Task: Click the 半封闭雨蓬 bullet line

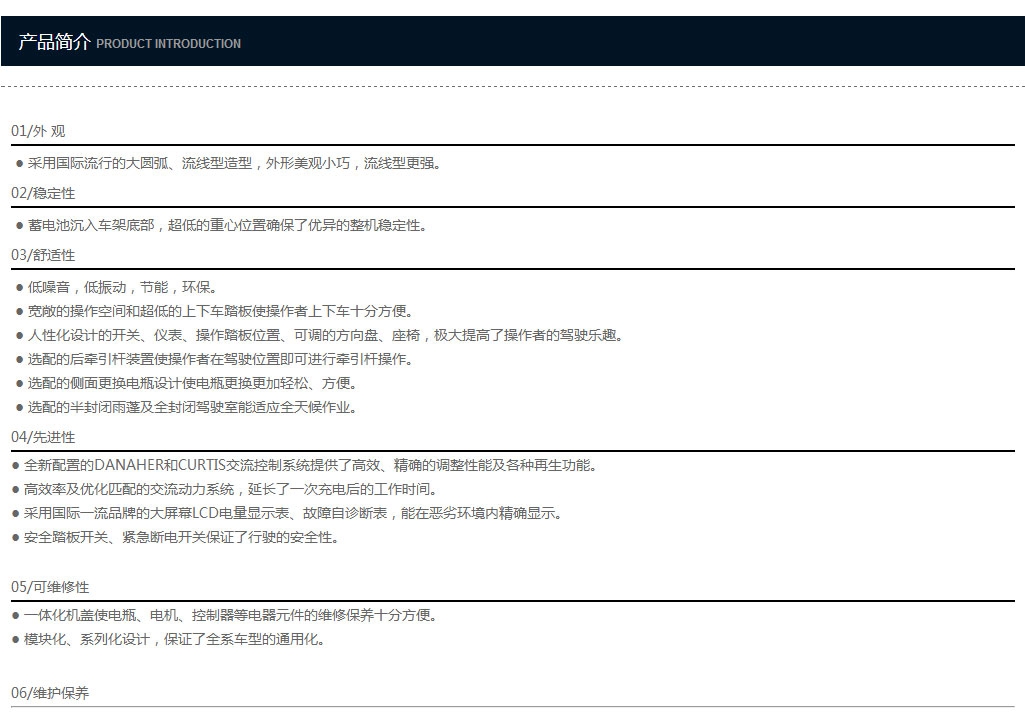Action: [x=186, y=408]
